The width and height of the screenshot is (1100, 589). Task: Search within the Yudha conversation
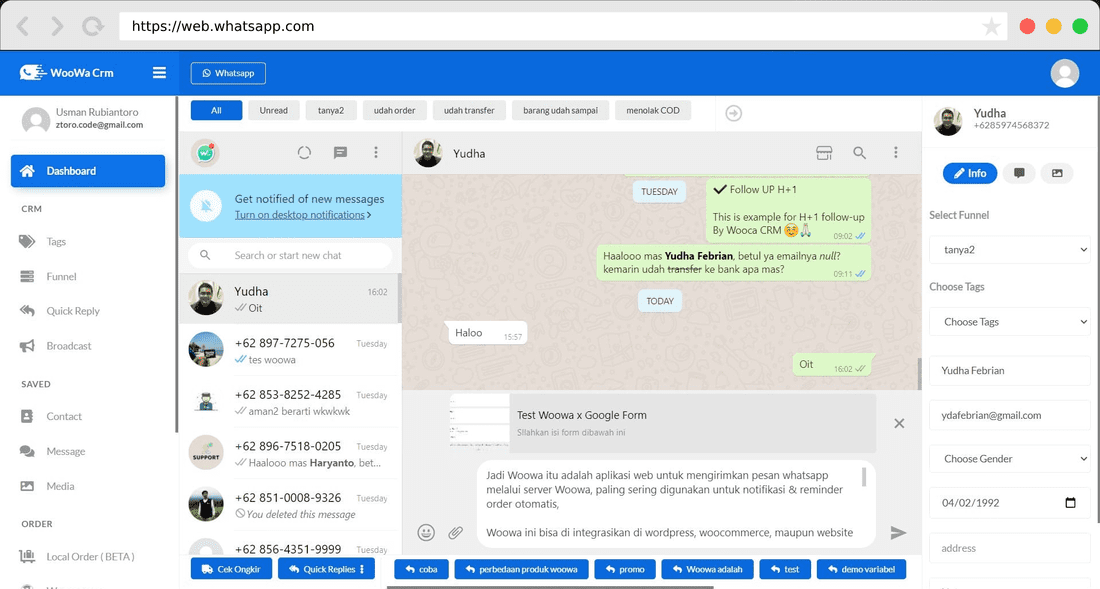(x=859, y=153)
